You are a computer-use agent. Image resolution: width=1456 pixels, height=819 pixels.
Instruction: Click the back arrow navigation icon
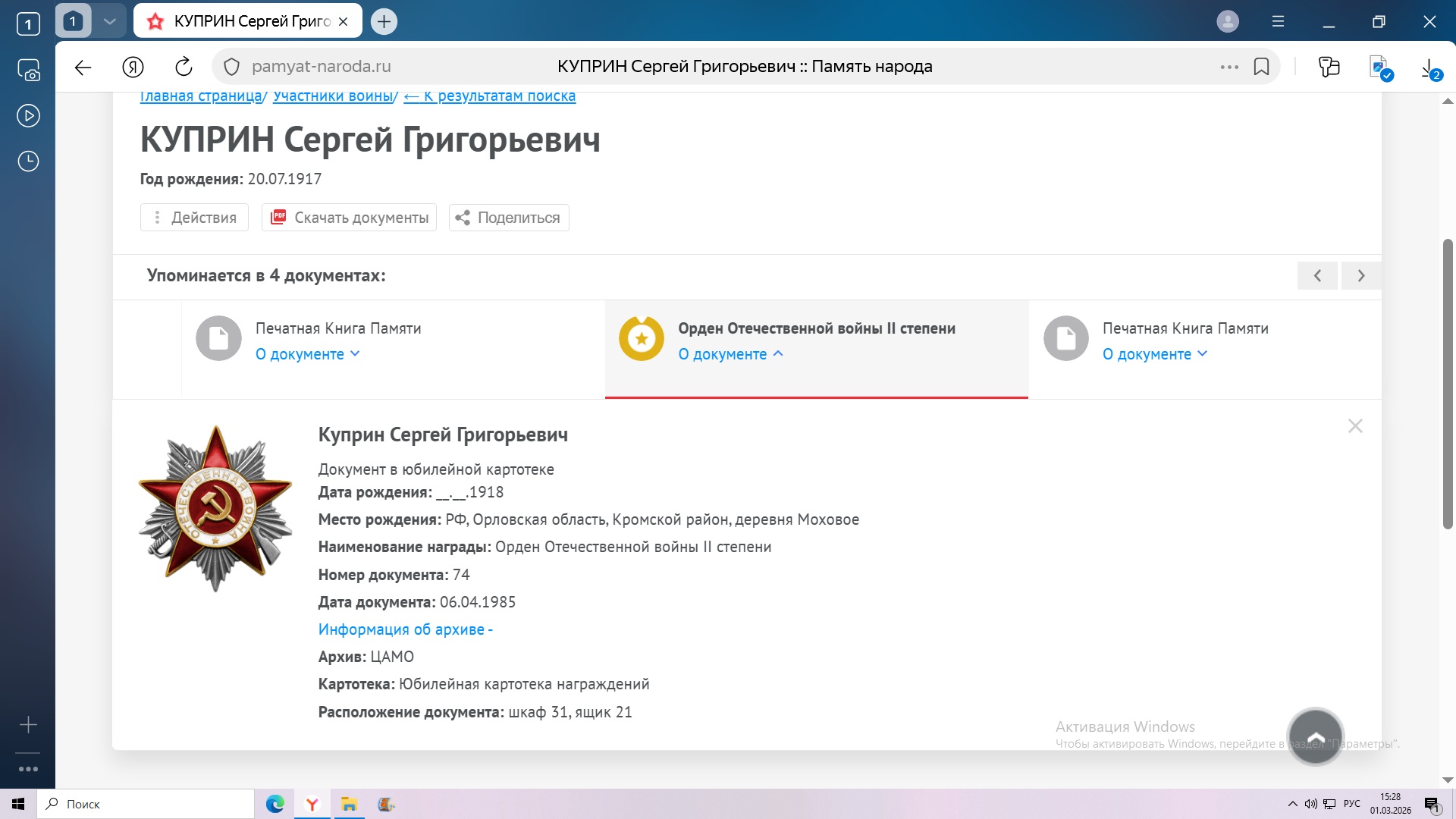[x=83, y=67]
